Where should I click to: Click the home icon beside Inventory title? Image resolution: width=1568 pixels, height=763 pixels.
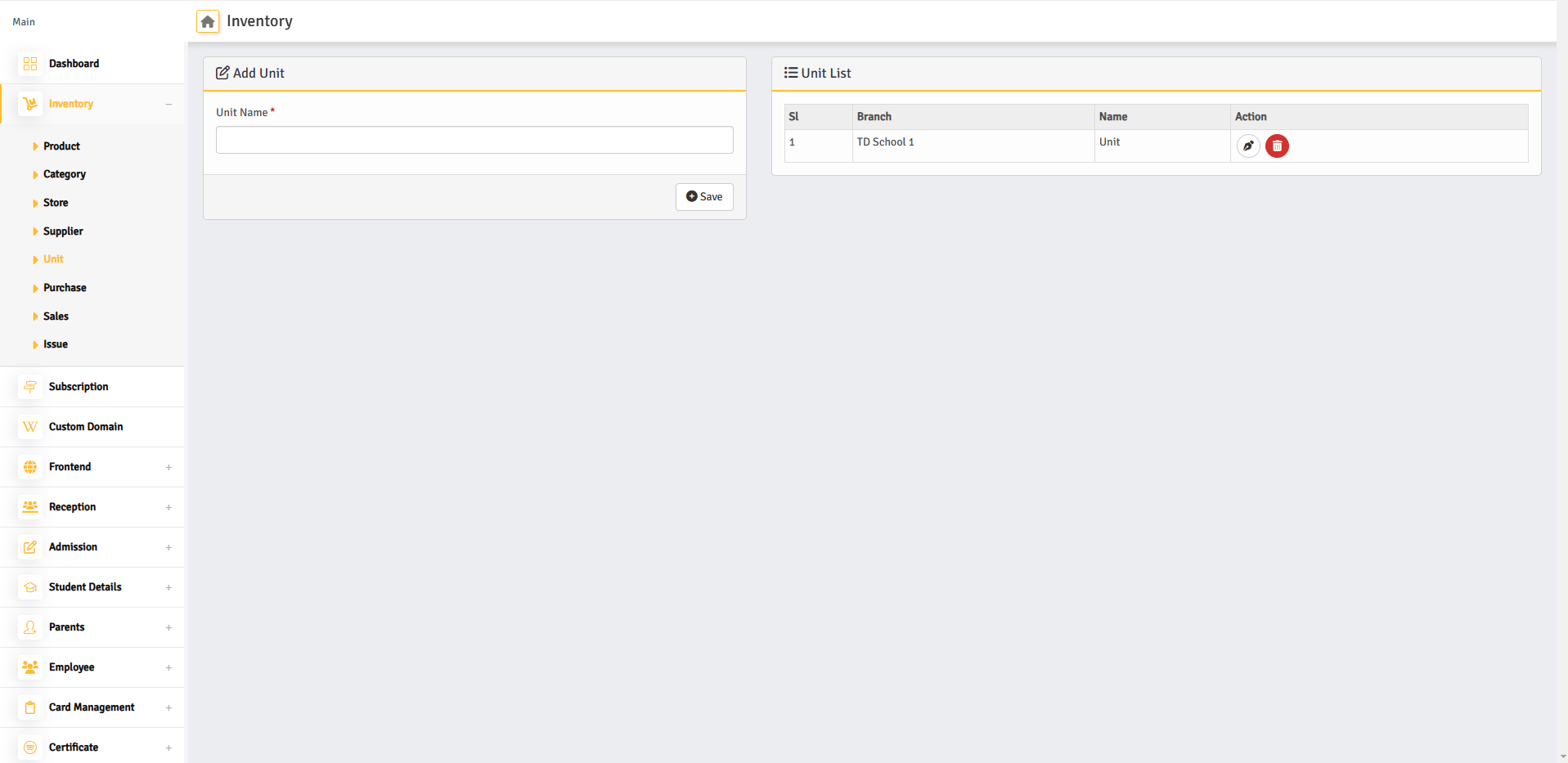tap(208, 22)
